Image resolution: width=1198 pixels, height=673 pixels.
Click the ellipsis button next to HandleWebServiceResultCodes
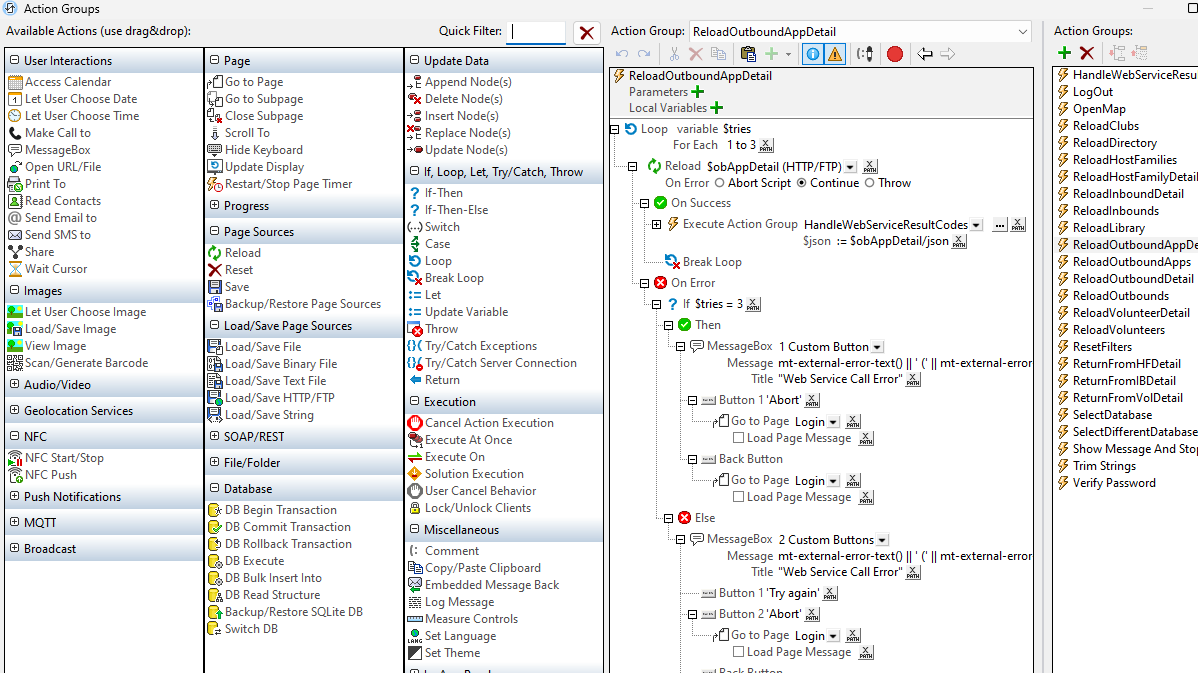1000,222
